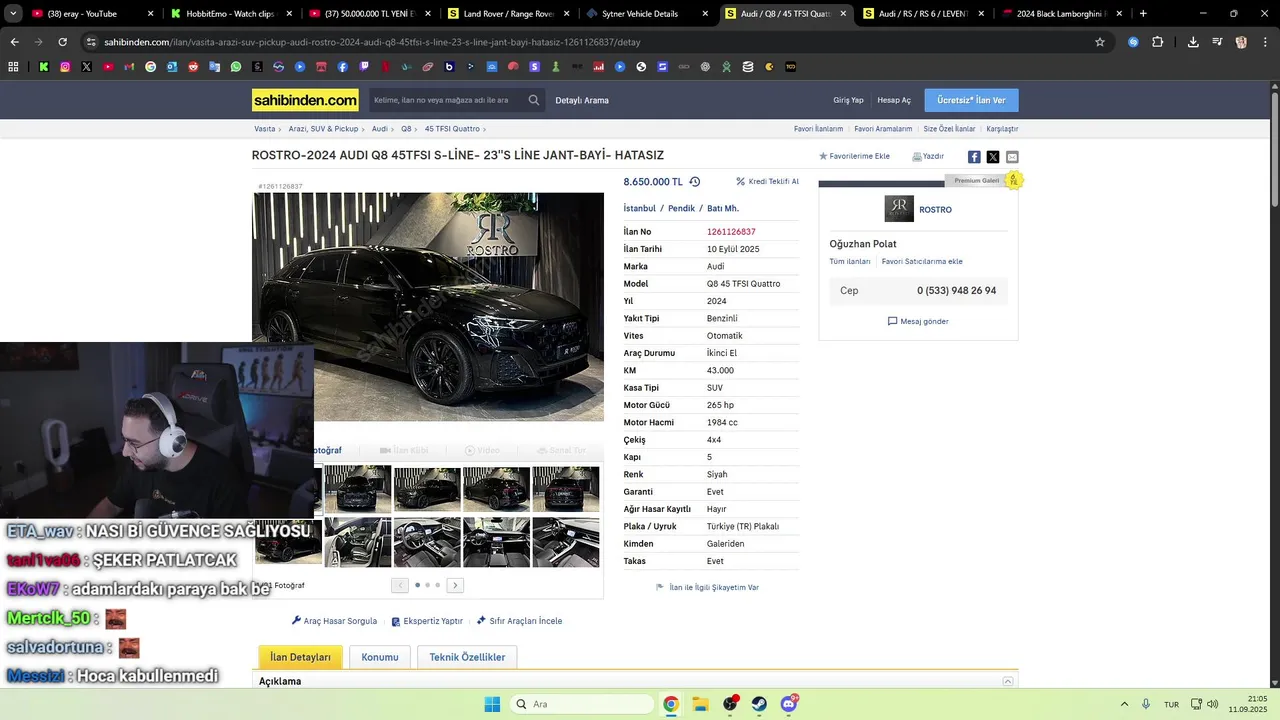Share the listing via the email icon
The image size is (1280, 720).
1012,157
